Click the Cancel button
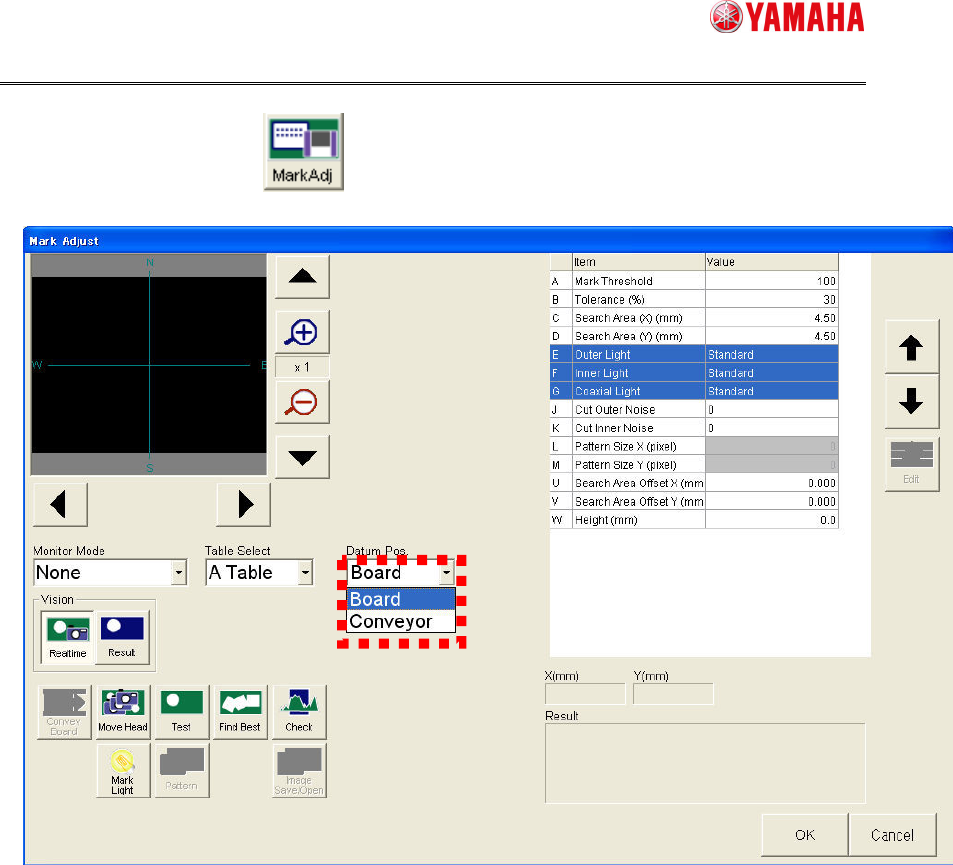 click(x=891, y=835)
